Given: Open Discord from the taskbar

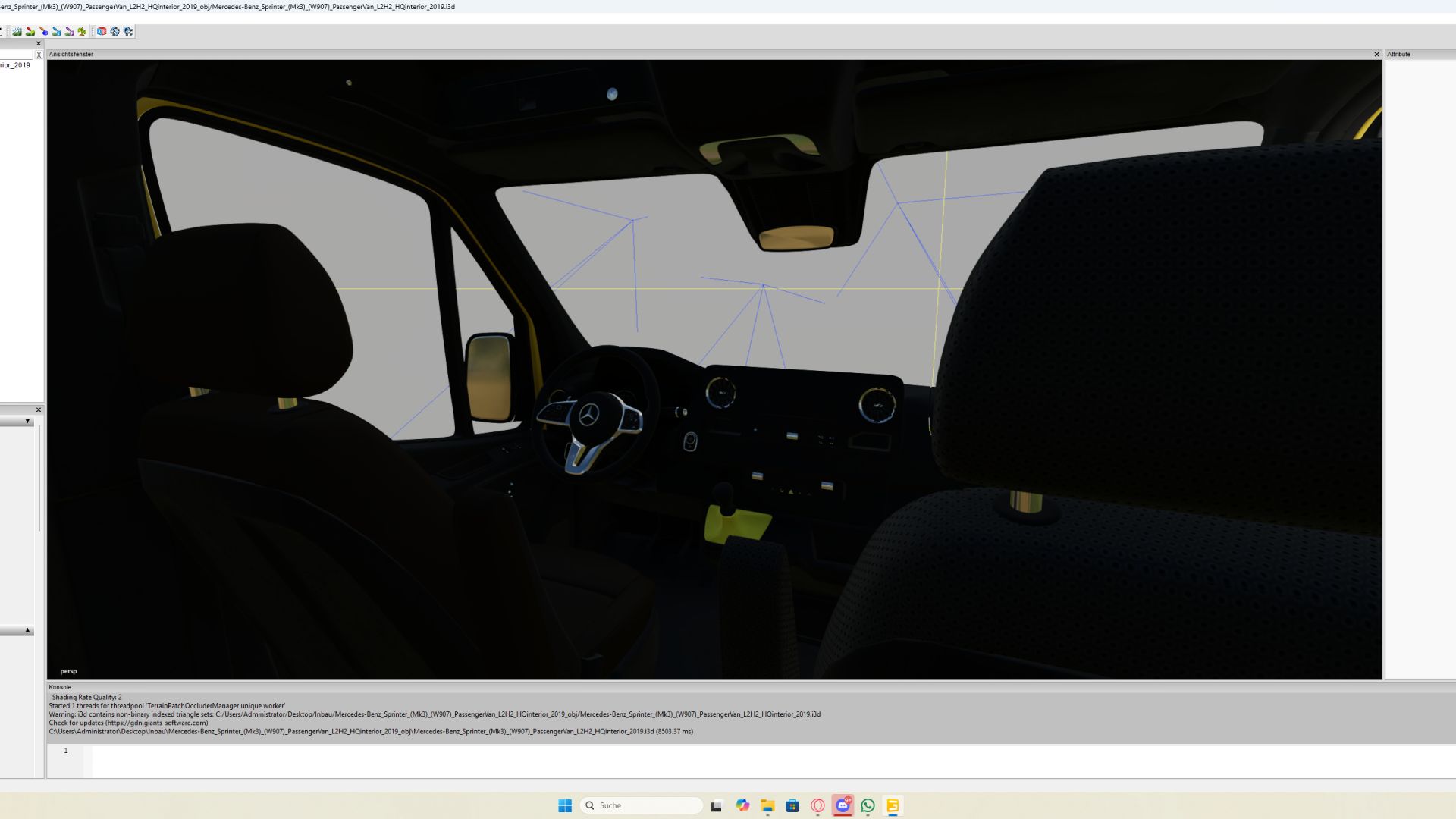Looking at the screenshot, I should coord(843,805).
